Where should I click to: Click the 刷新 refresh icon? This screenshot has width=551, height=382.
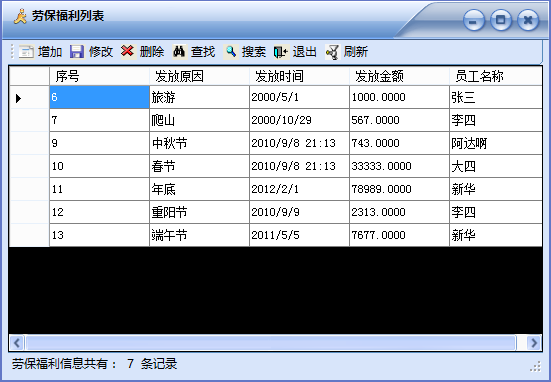(x=332, y=52)
